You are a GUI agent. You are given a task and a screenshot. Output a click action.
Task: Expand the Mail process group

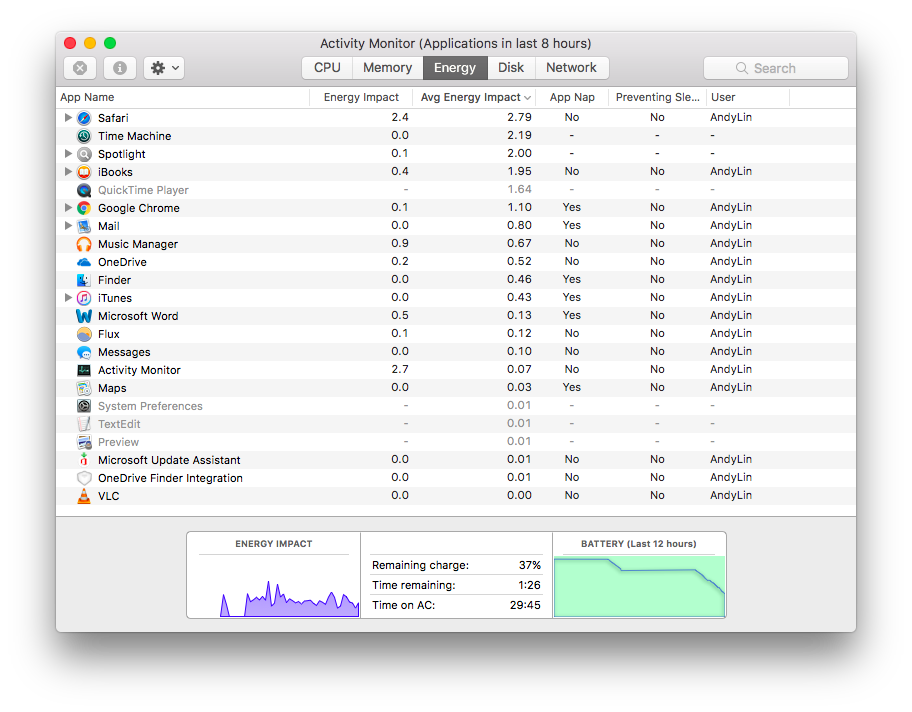click(x=68, y=226)
